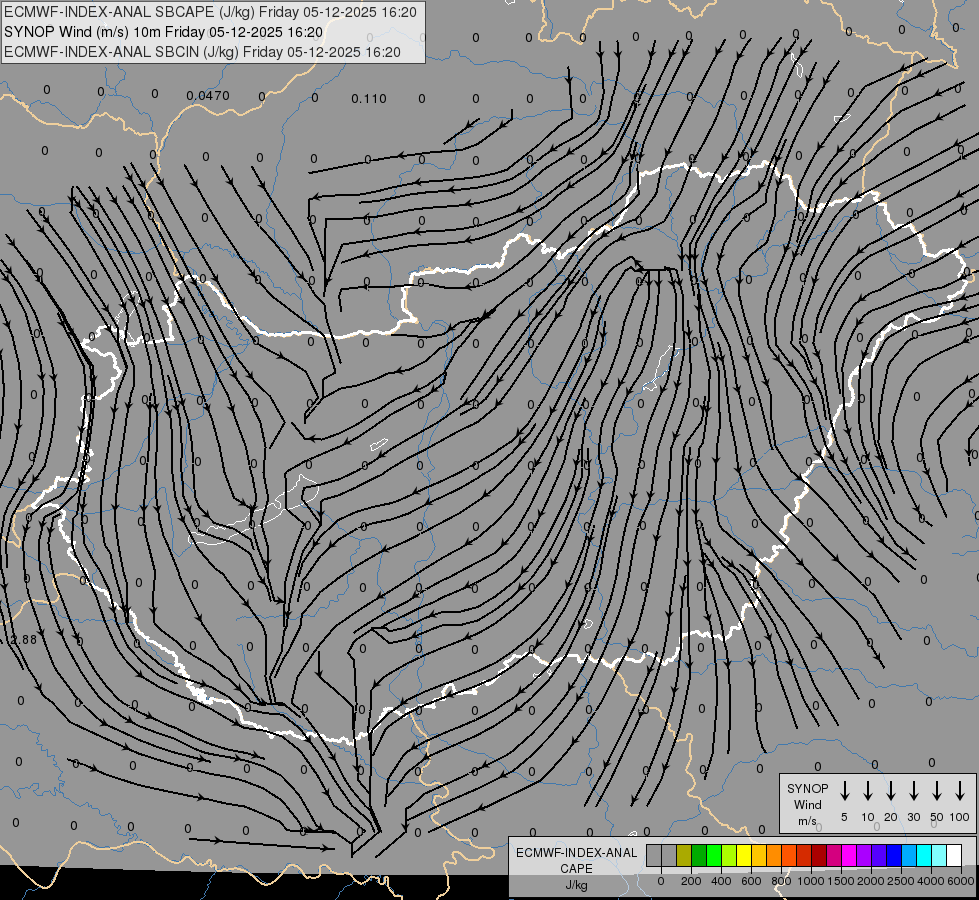Click the 400 tick label on the color scale
Image resolution: width=979 pixels, height=900 pixels.
(721, 881)
